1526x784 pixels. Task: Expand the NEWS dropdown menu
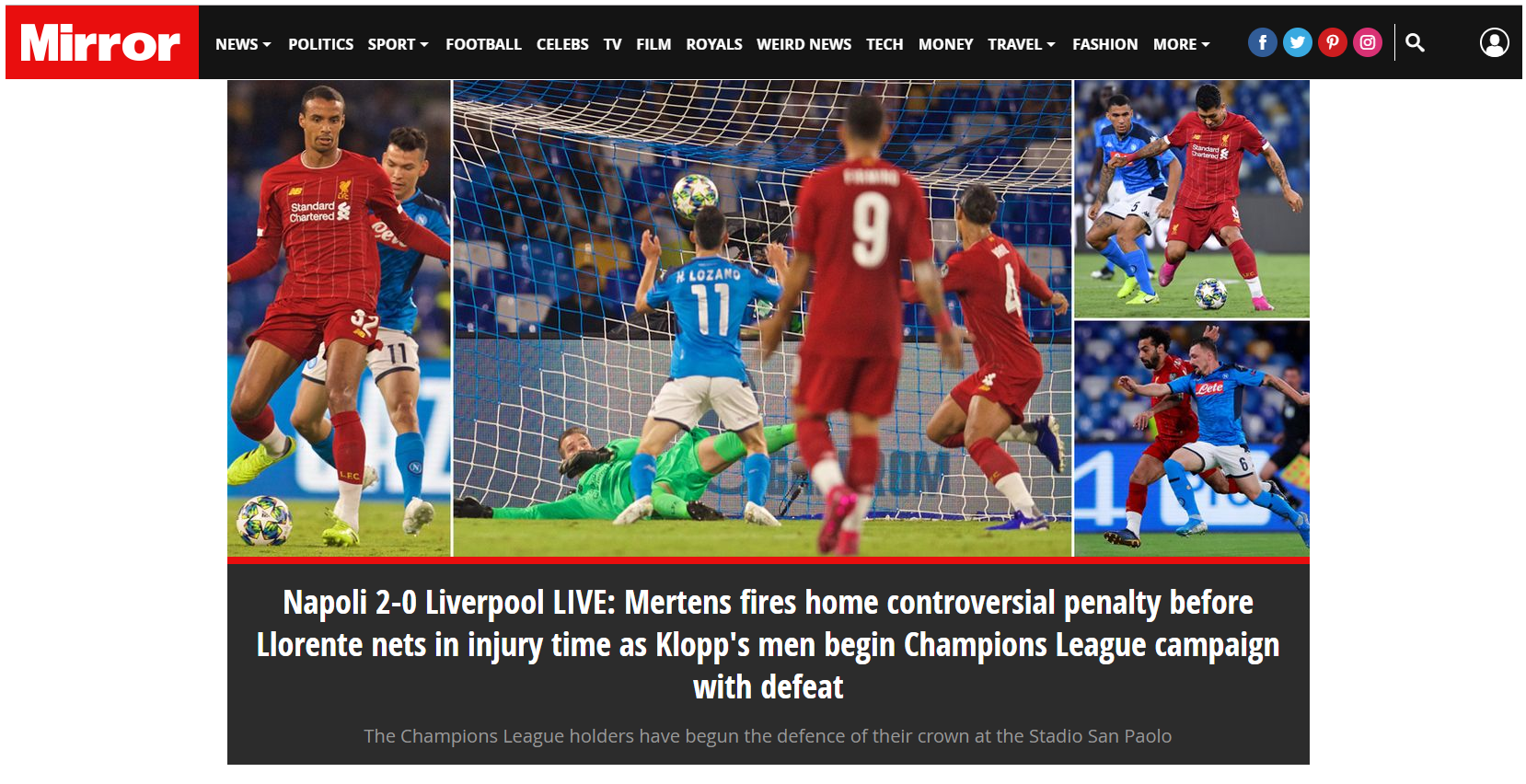coord(243,44)
